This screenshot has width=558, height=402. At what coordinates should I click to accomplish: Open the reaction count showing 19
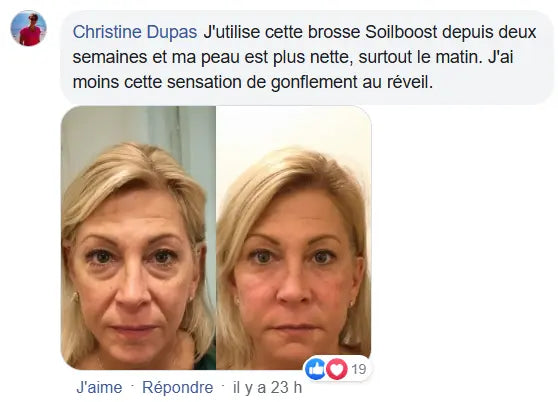coord(359,369)
